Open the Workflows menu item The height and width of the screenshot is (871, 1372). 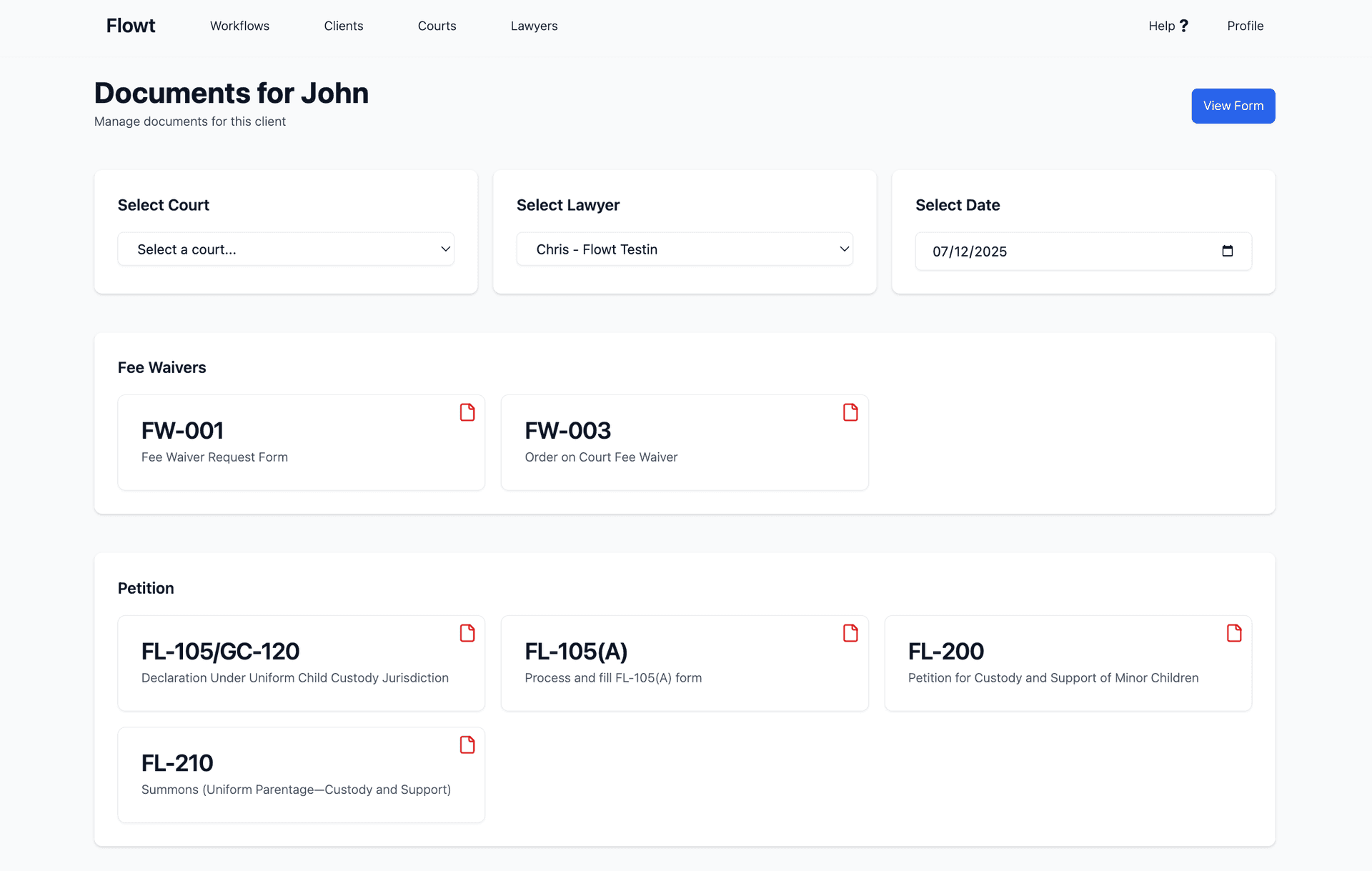tap(239, 26)
